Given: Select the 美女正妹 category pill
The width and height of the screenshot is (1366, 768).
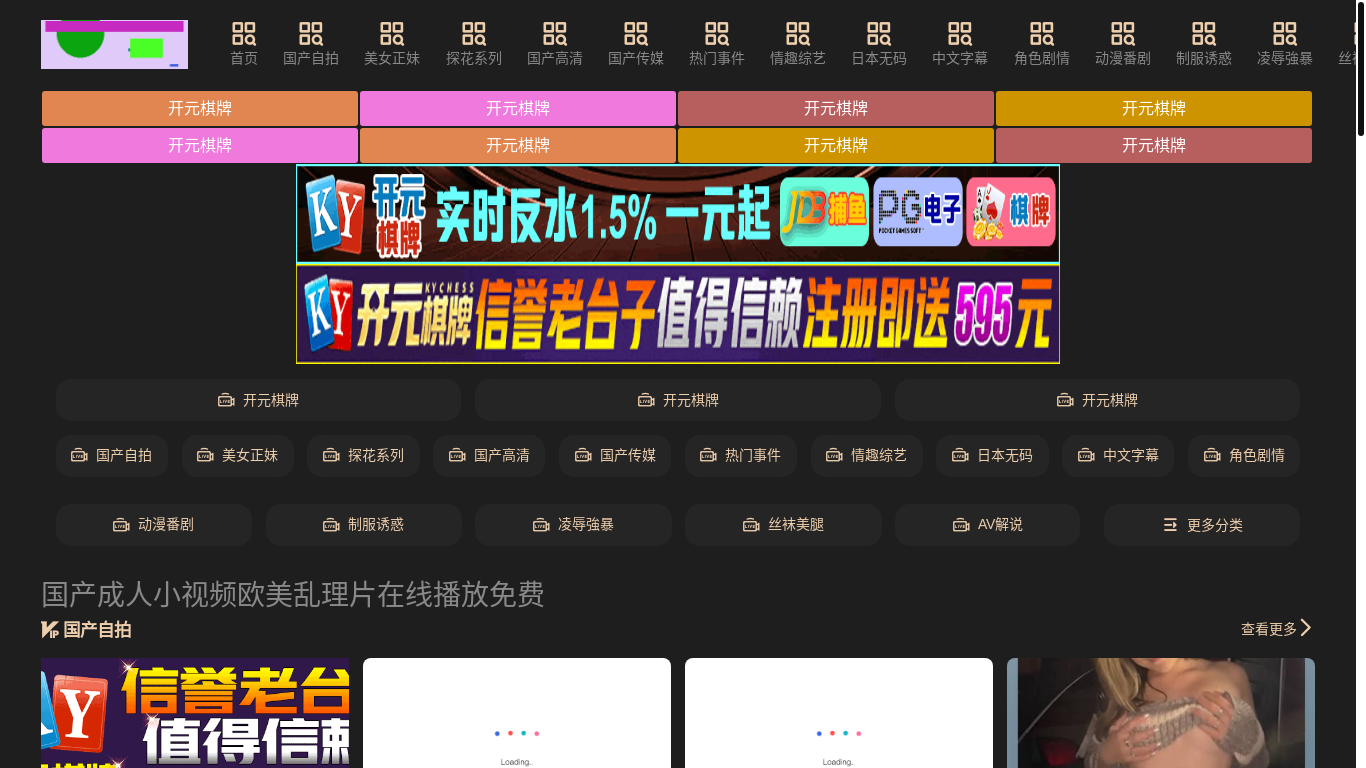Looking at the screenshot, I should pyautogui.click(x=238, y=455).
